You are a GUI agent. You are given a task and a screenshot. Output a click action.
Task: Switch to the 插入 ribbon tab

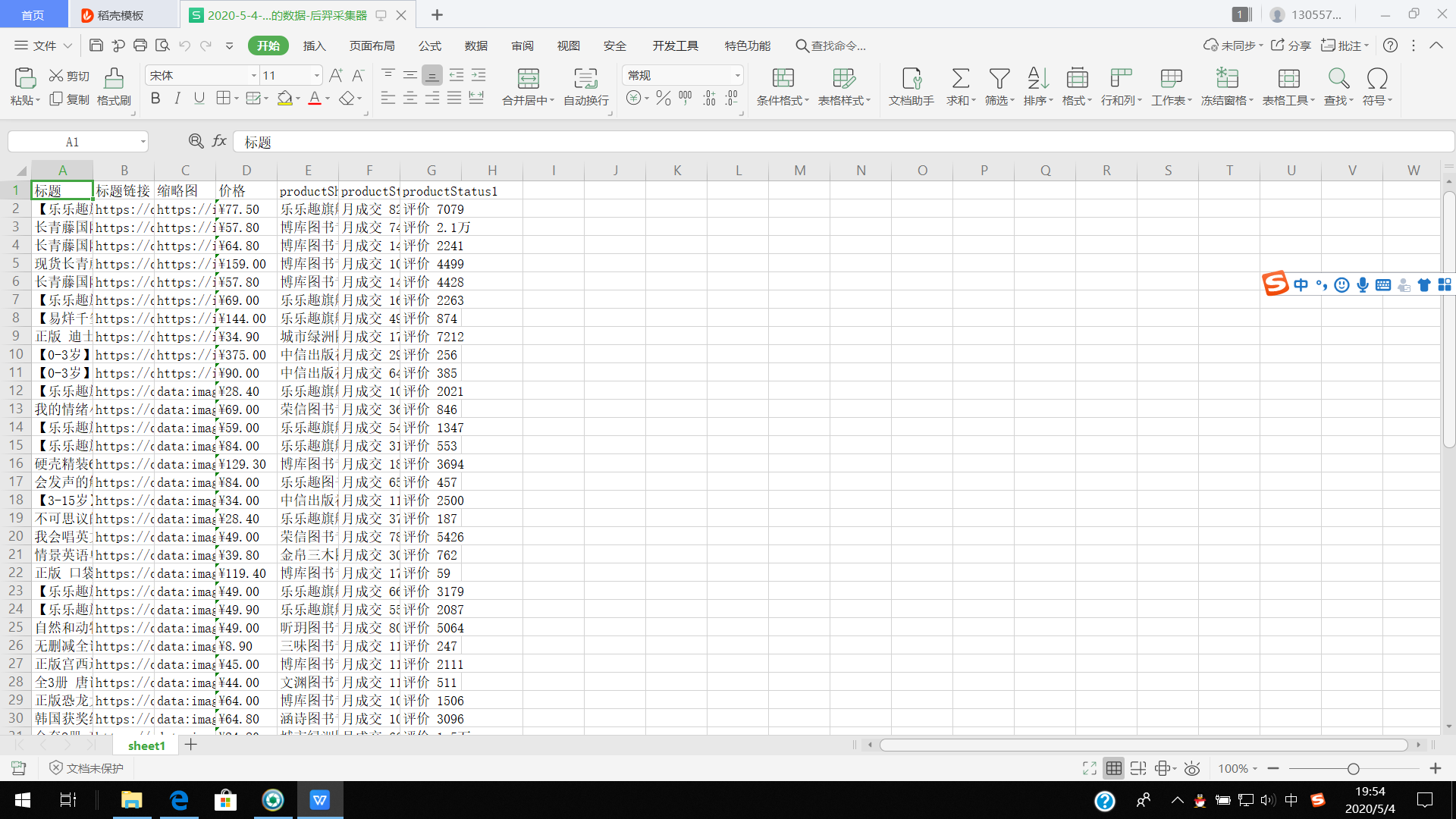pos(314,45)
